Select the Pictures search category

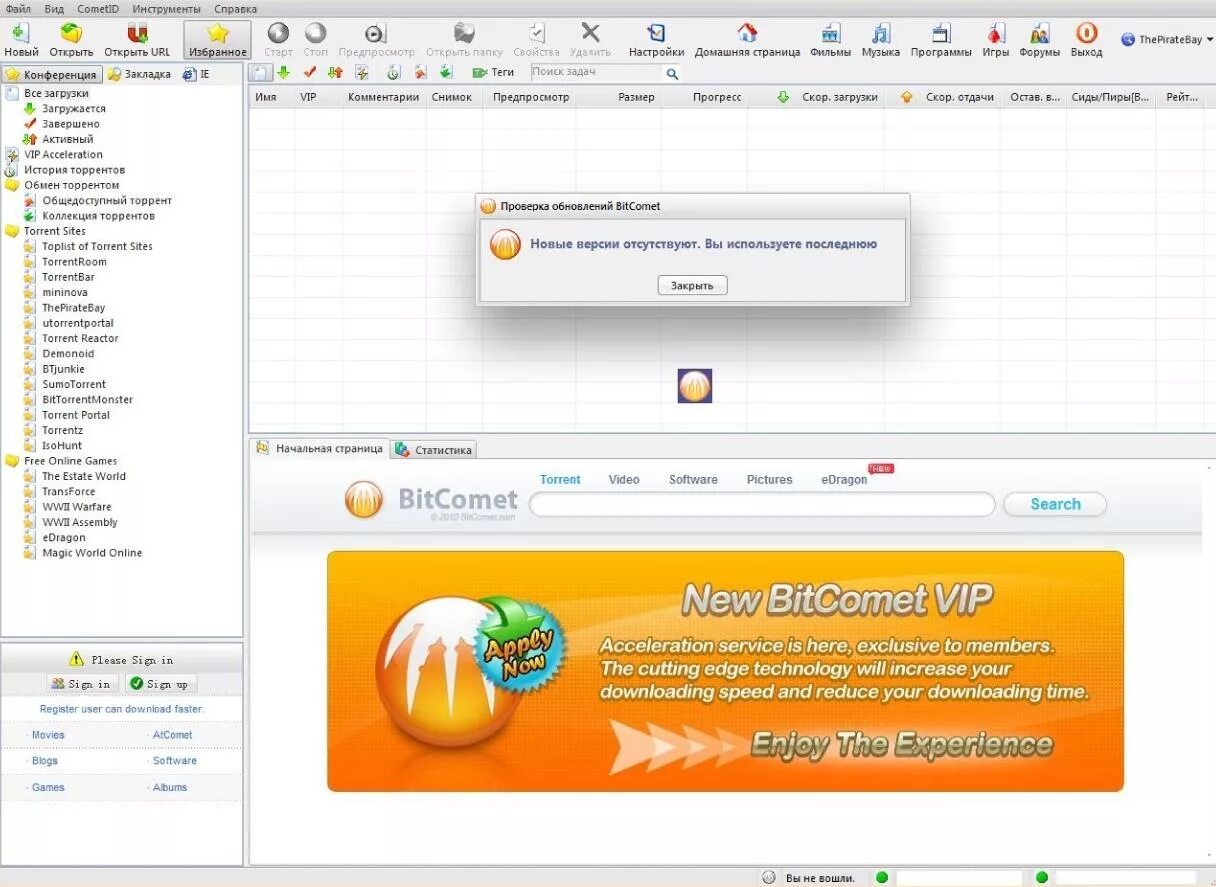[769, 480]
